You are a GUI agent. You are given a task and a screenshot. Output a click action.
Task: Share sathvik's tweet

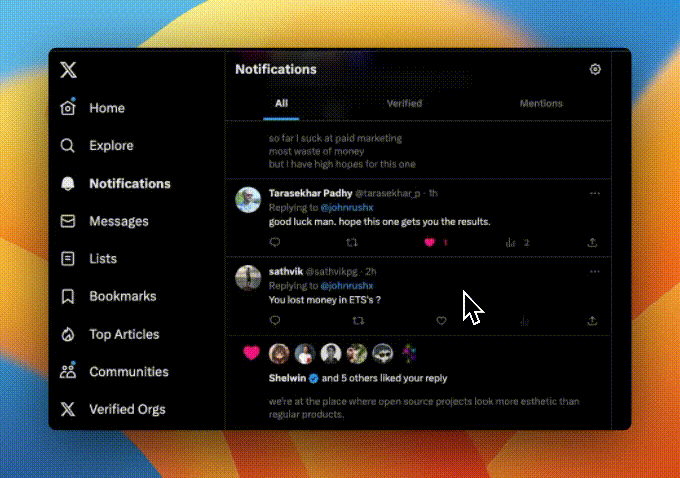592,321
